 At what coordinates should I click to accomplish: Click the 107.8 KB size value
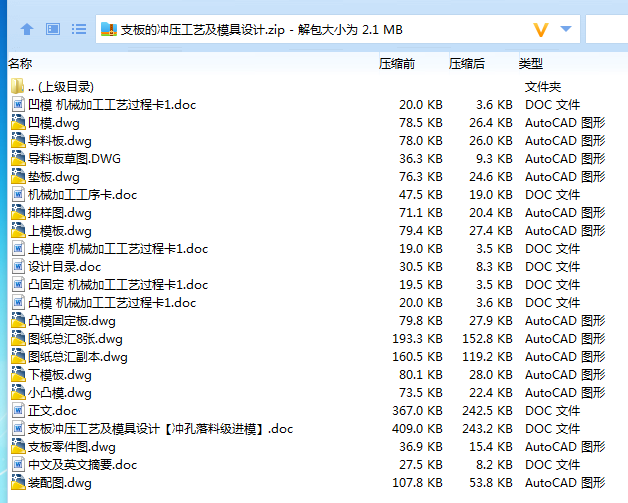pos(417,483)
